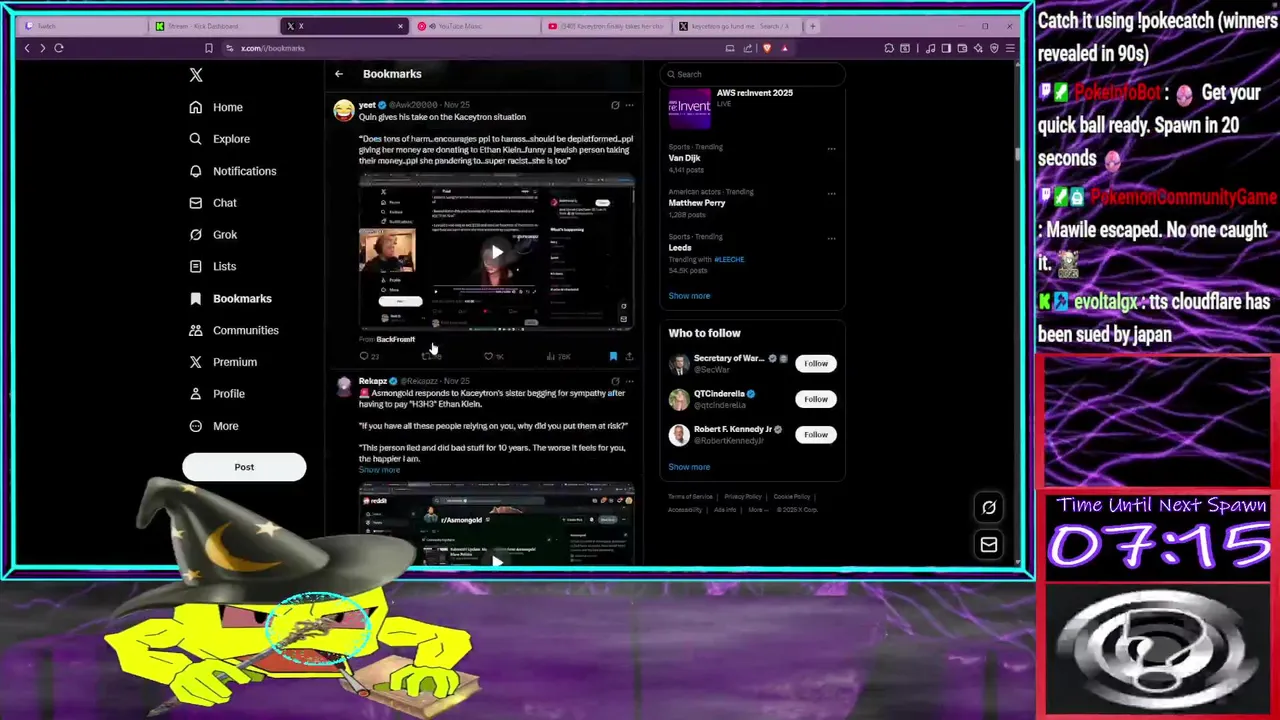1280x720 pixels.
Task: Play the video in yeet's post
Action: pyautogui.click(x=497, y=252)
